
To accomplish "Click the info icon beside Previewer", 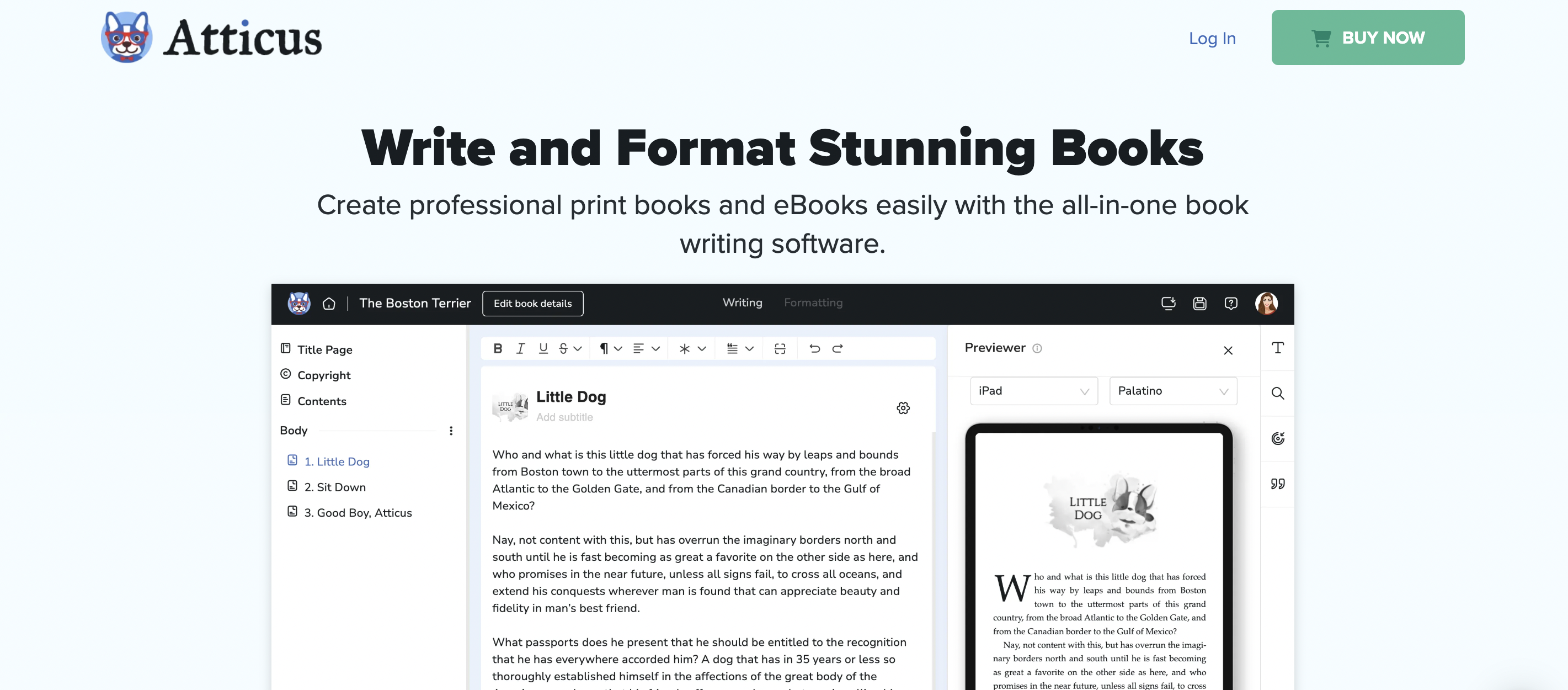I will point(1037,348).
